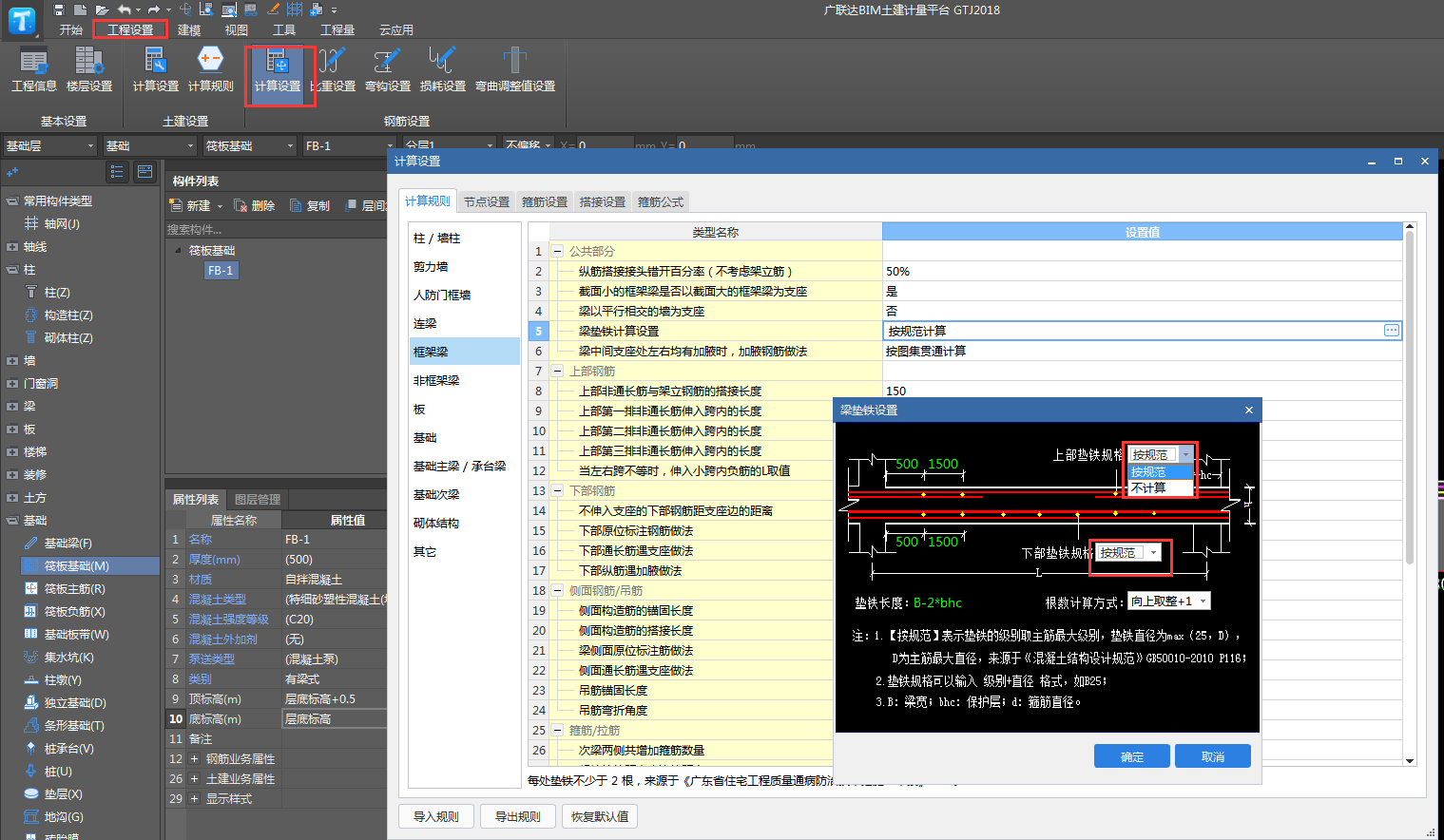Click settings table vertical scrollbar down arrow
The image size is (1444, 840).
pos(1410,761)
